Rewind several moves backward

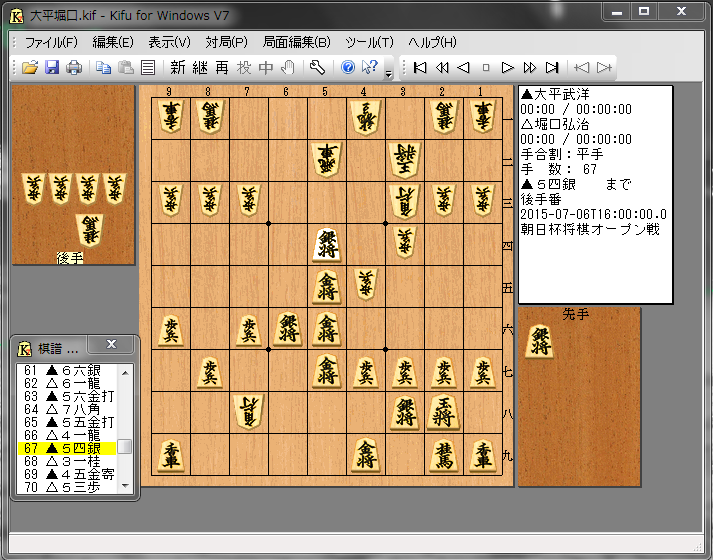tap(442, 68)
